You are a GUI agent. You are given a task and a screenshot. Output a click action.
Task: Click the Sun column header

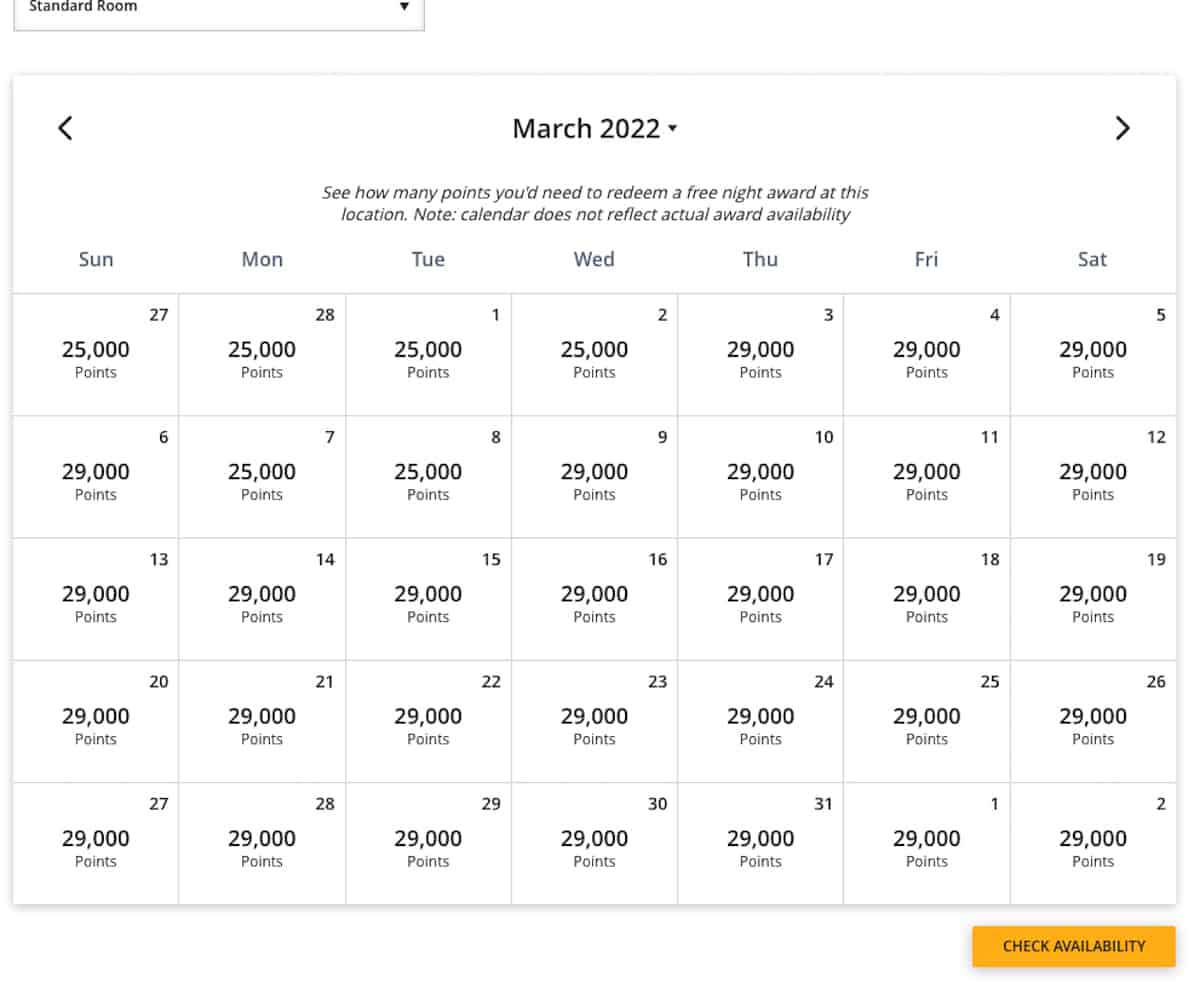[x=96, y=259]
